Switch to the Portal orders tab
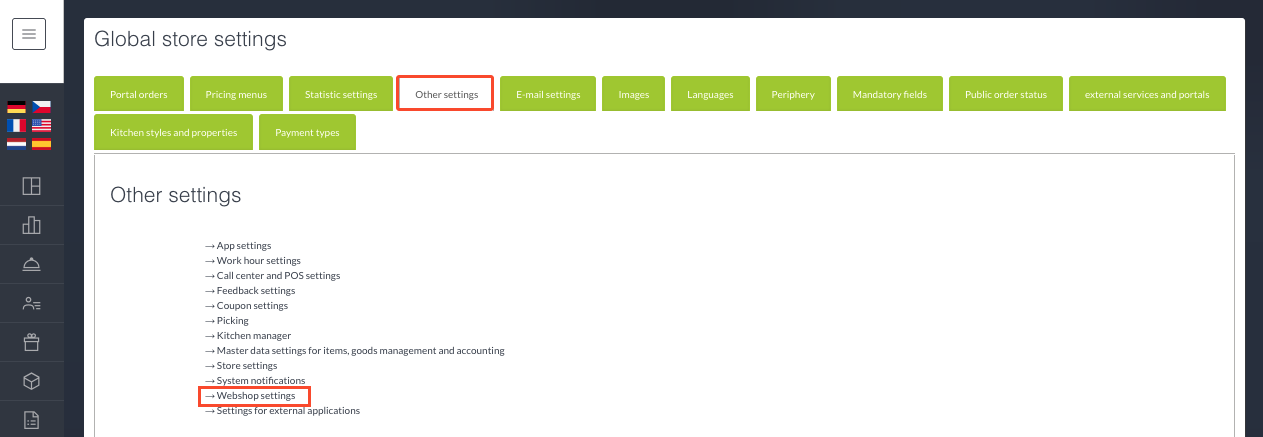 point(139,94)
